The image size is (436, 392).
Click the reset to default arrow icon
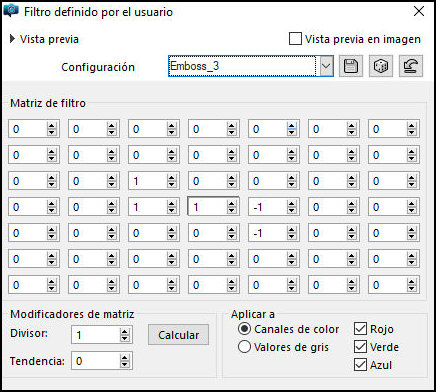pos(411,66)
